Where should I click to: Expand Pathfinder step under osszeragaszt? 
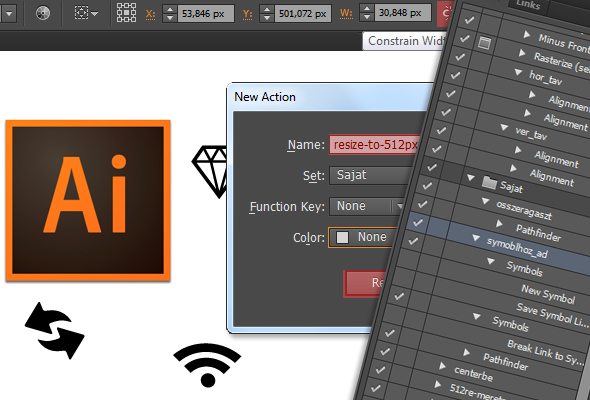499,224
